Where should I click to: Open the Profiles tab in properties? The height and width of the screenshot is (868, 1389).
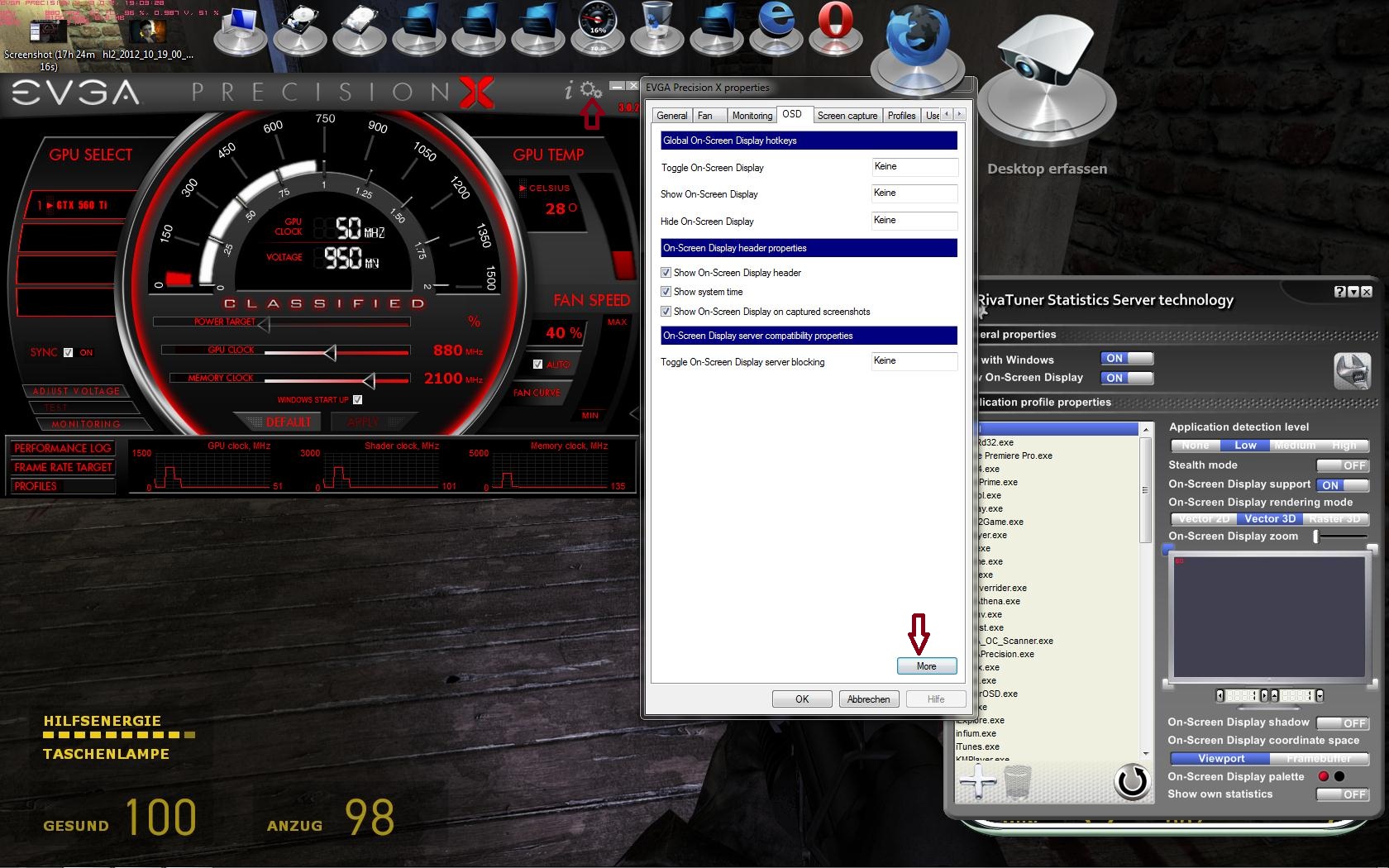902,116
